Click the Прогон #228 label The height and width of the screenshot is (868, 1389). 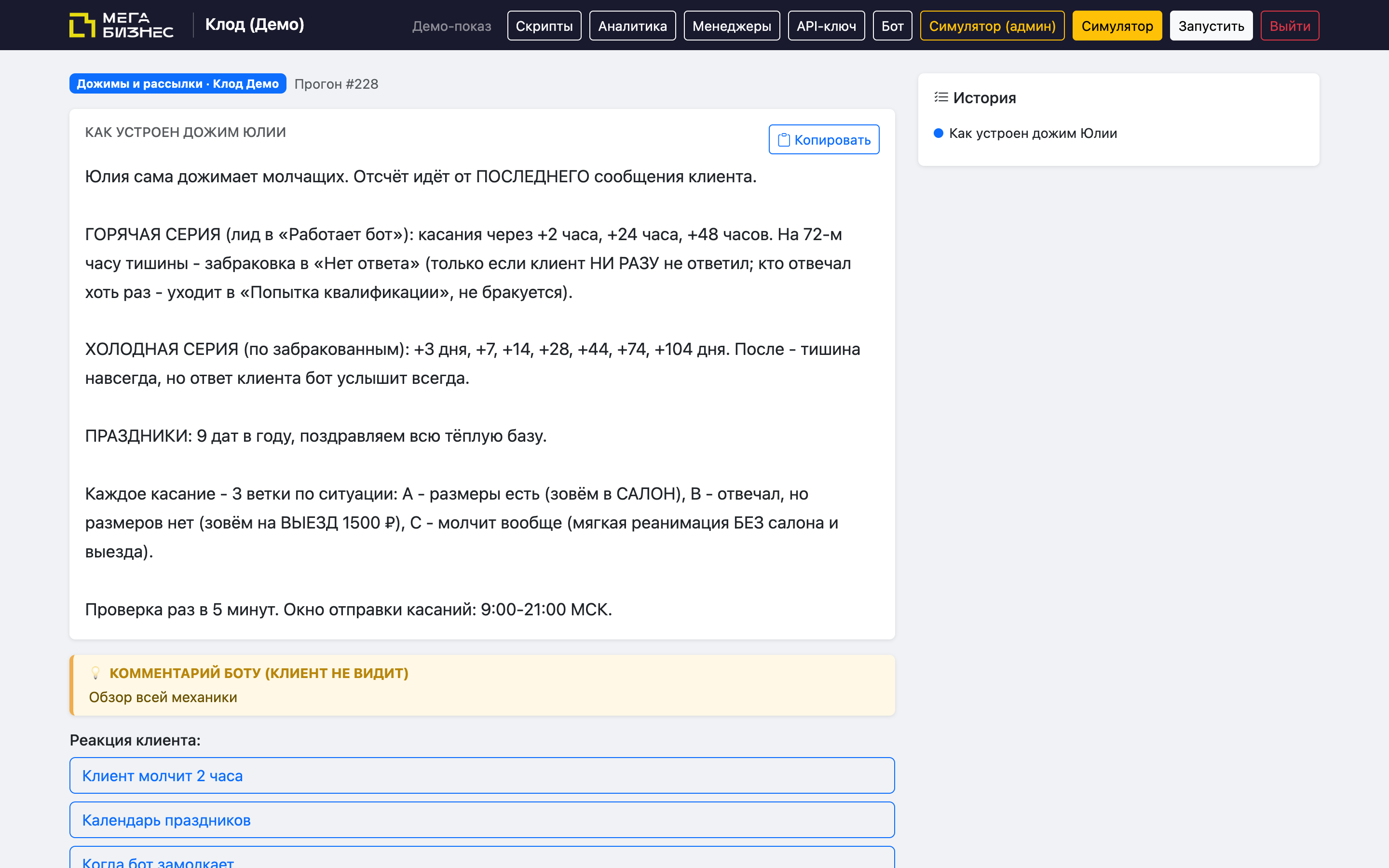click(336, 84)
